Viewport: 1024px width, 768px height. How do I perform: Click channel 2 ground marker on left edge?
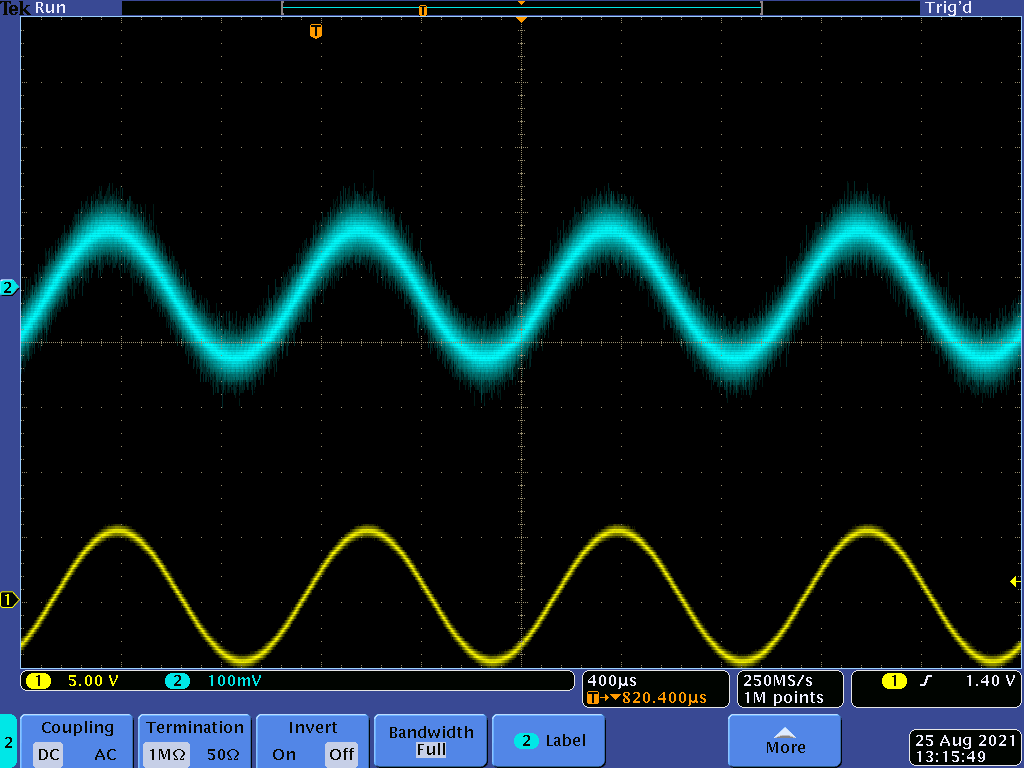9,287
